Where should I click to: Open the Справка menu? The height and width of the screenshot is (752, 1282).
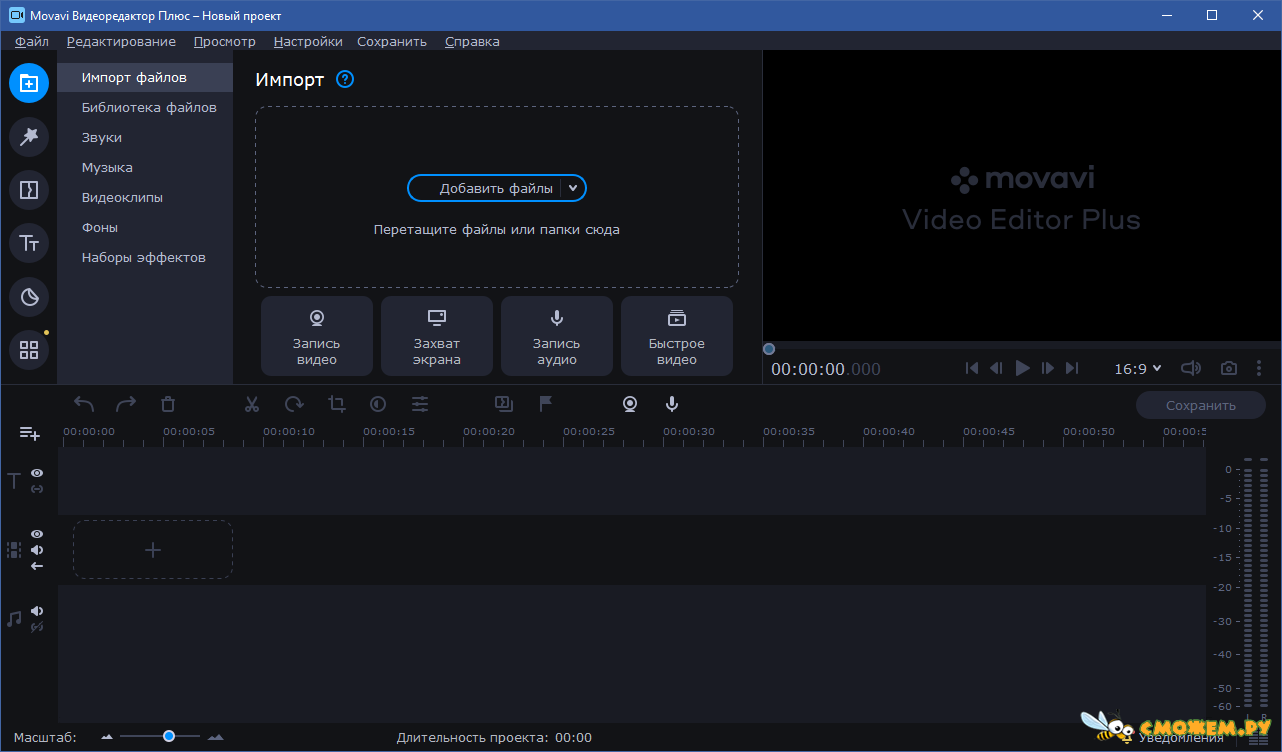click(x=472, y=41)
